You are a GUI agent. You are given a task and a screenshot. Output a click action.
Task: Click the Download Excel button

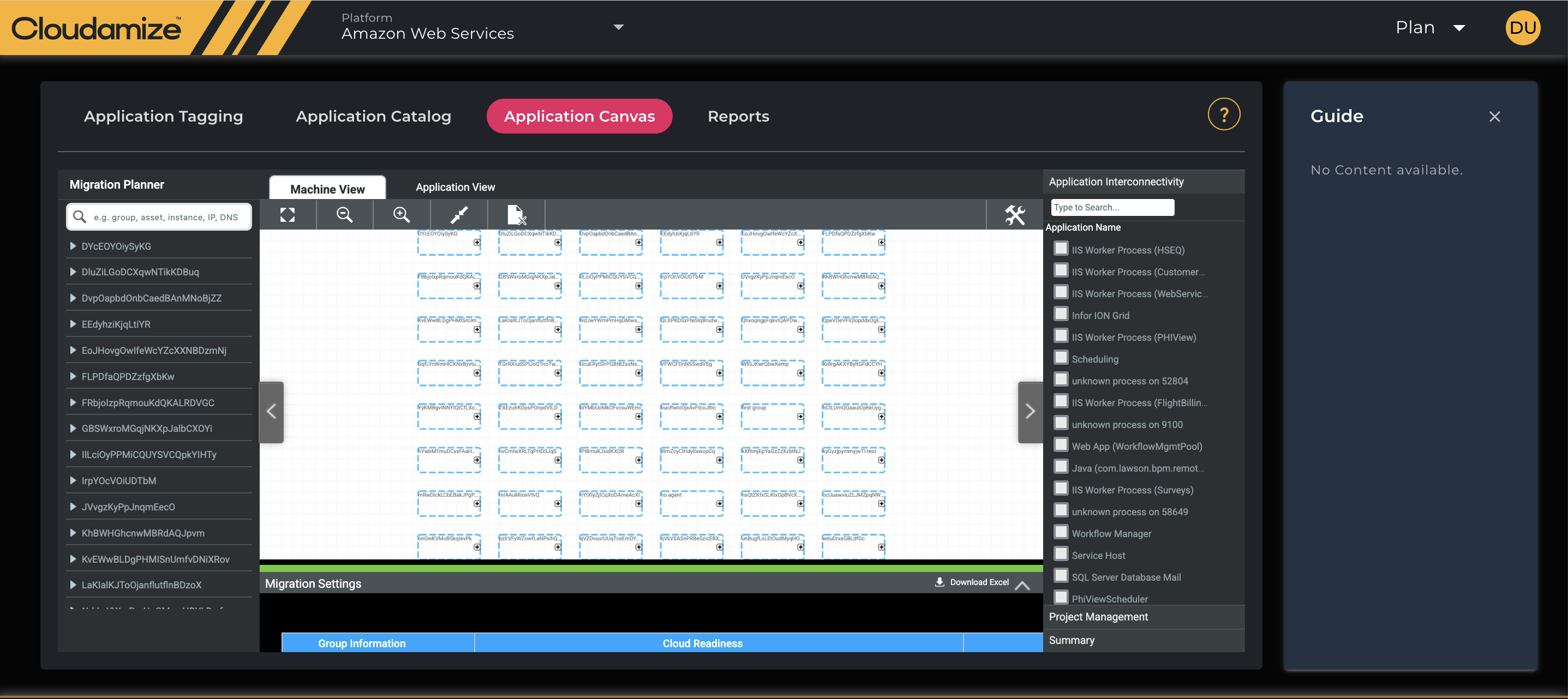[x=972, y=582]
